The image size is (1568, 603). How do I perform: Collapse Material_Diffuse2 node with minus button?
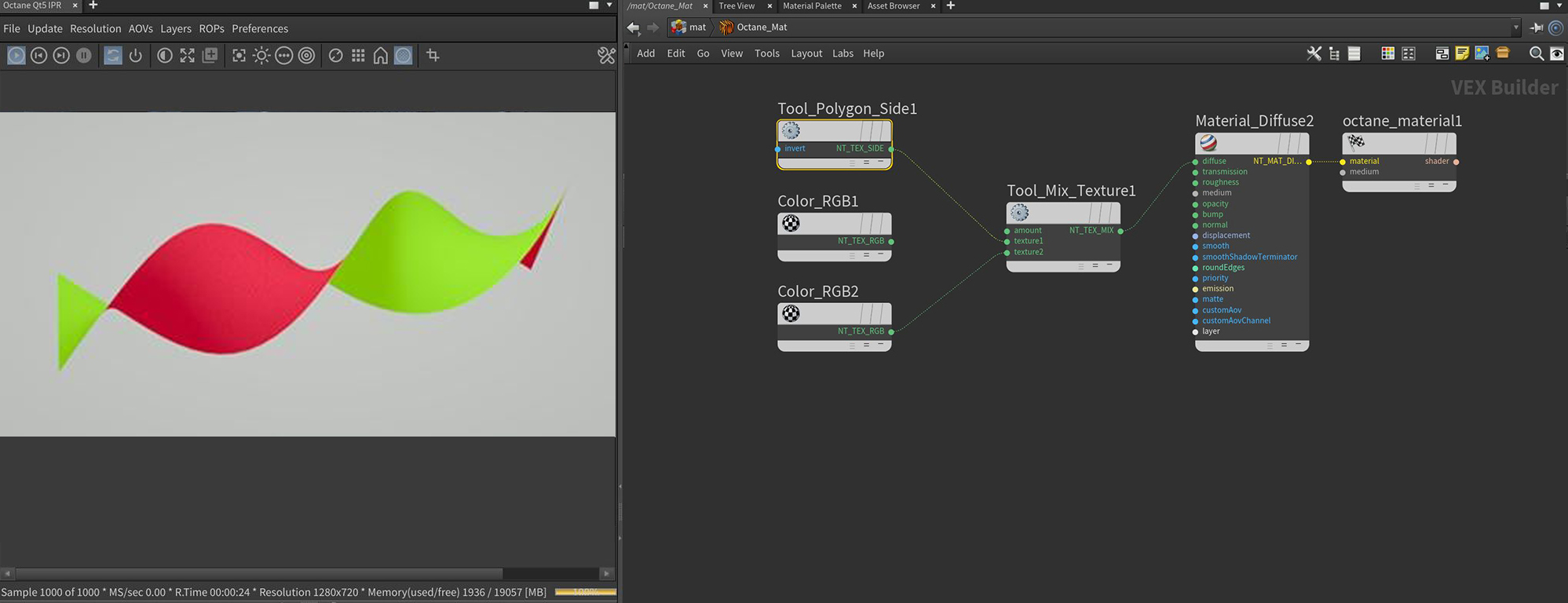click(x=1298, y=345)
